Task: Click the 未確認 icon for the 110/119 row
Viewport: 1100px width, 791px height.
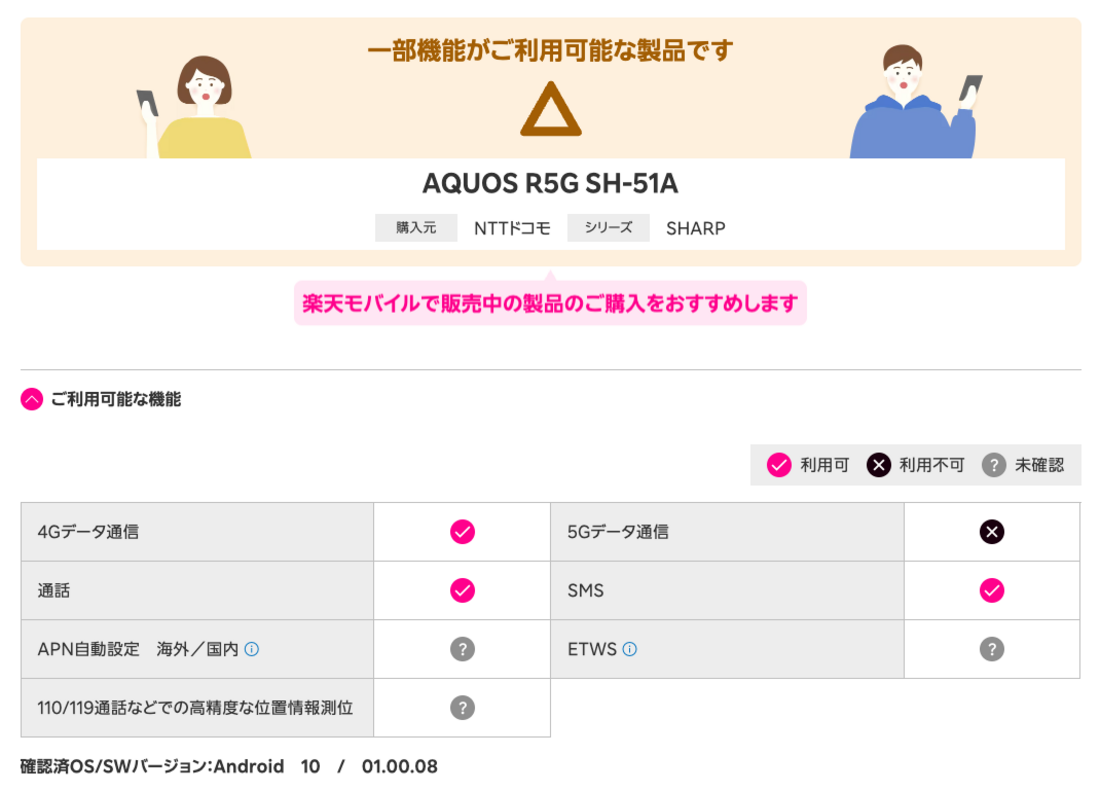Action: tap(461, 707)
